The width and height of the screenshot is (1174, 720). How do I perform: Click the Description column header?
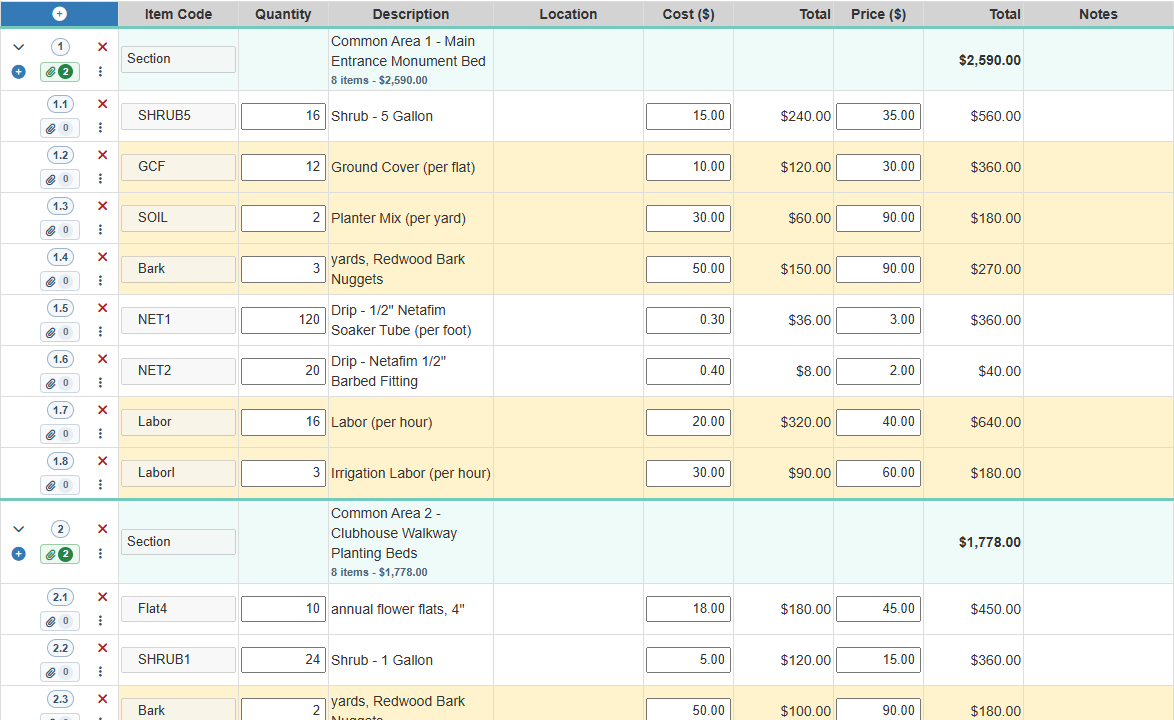coord(411,14)
